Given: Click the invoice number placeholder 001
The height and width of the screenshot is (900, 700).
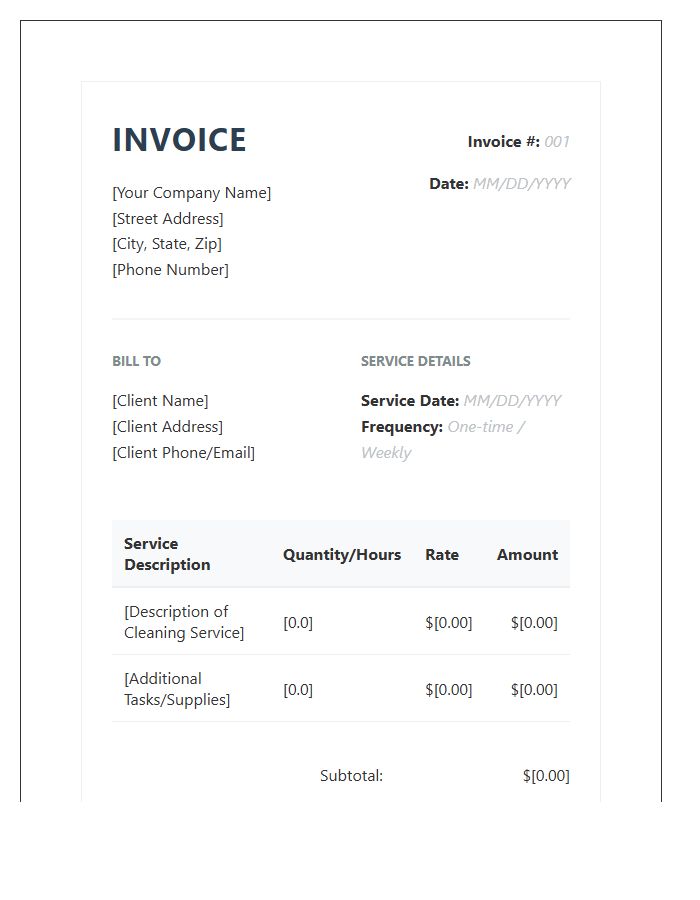Looking at the screenshot, I should 557,142.
